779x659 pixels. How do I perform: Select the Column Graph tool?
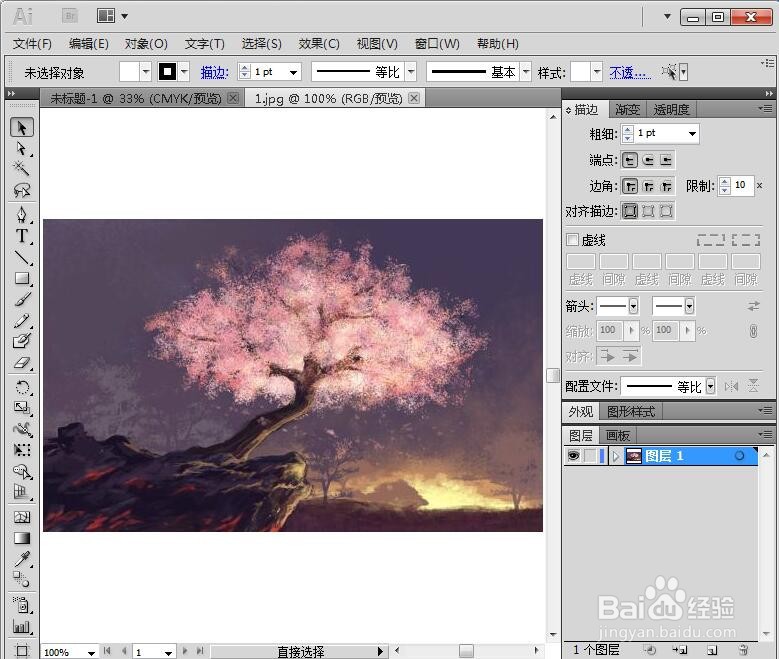(x=22, y=627)
